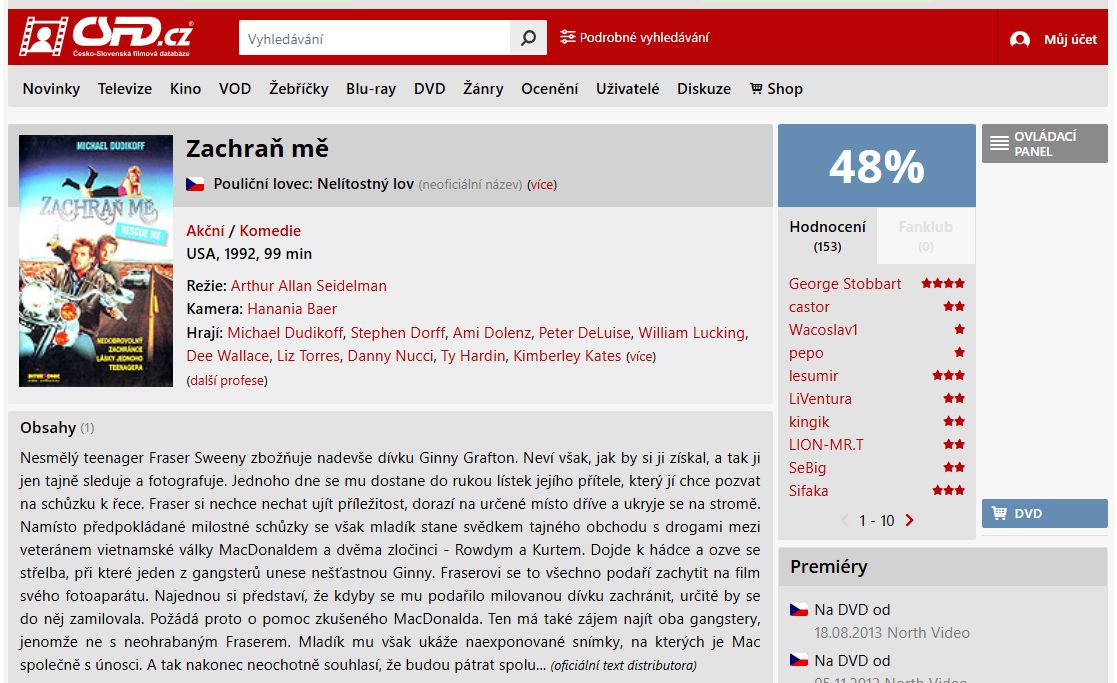
Task: Open the Ovládací panel menu
Action: point(1044,143)
